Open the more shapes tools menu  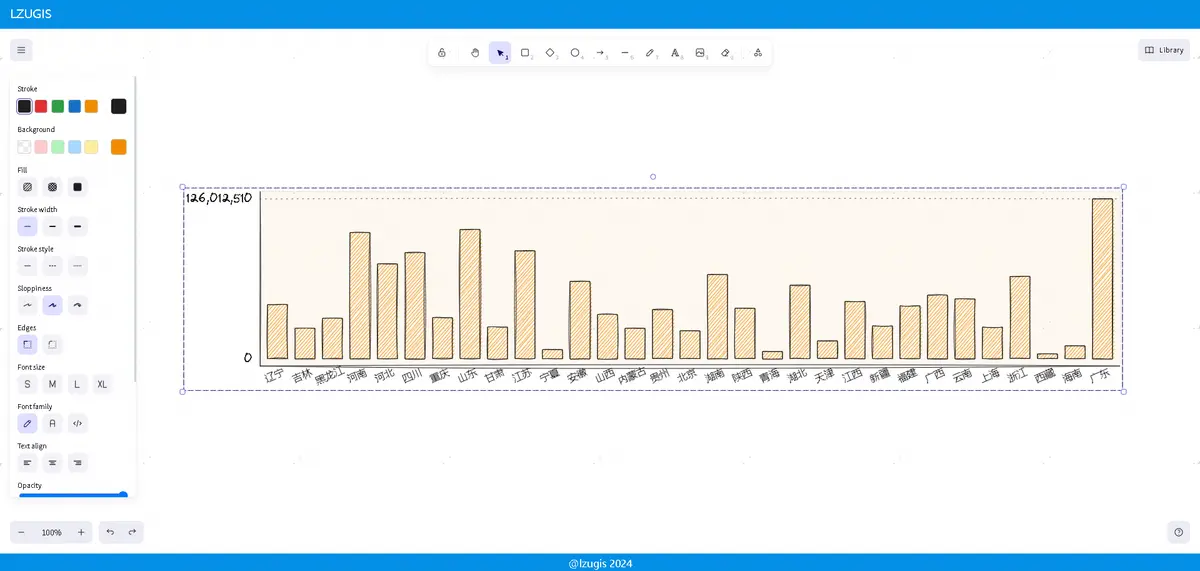click(x=757, y=53)
